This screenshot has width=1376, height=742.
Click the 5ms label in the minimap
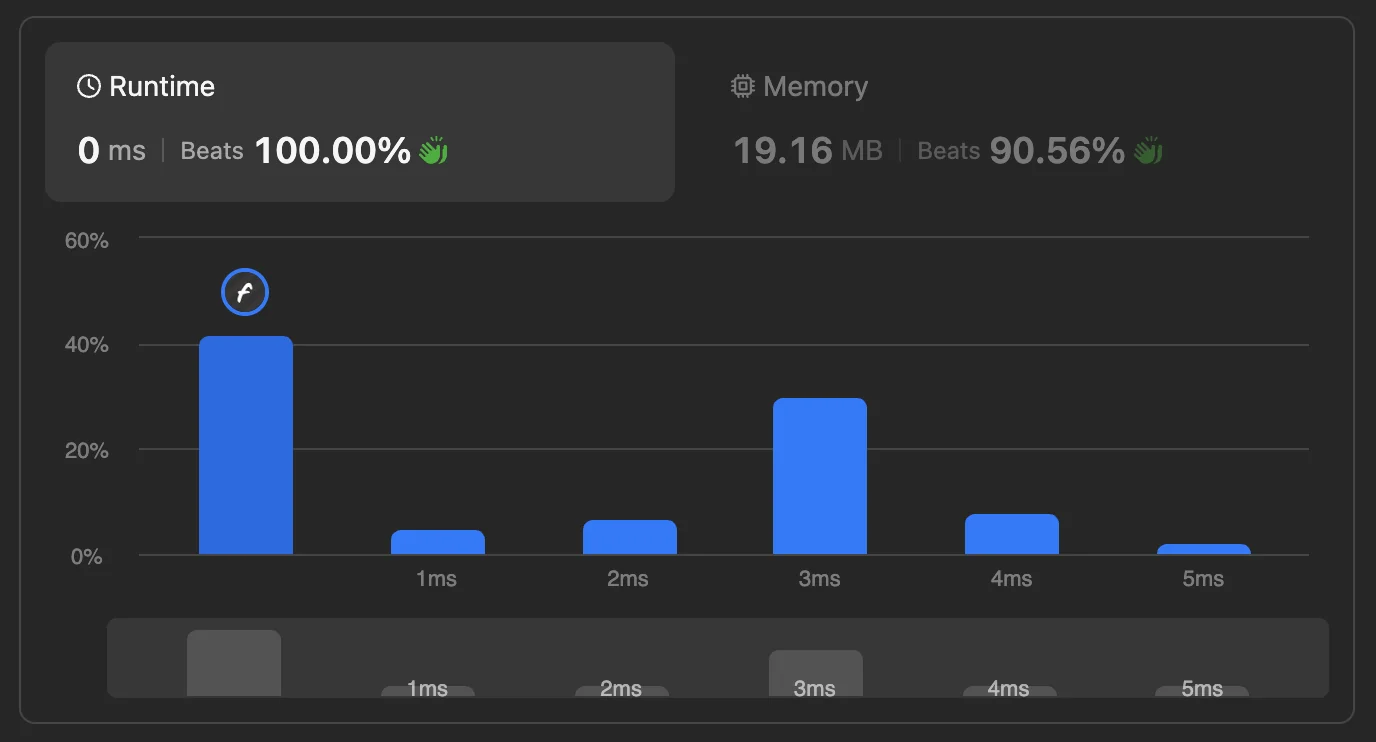1202,689
